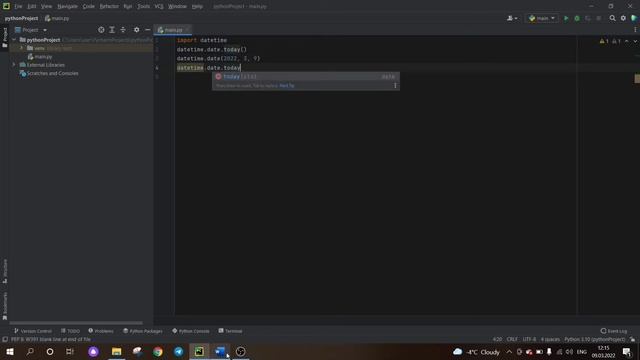Expand External Libraries node

point(14,65)
